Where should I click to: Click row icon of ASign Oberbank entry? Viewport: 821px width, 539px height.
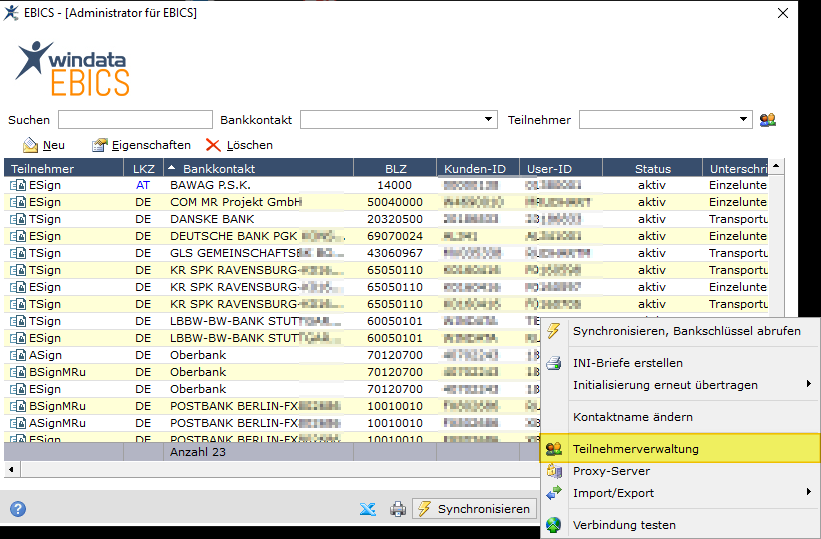18,355
